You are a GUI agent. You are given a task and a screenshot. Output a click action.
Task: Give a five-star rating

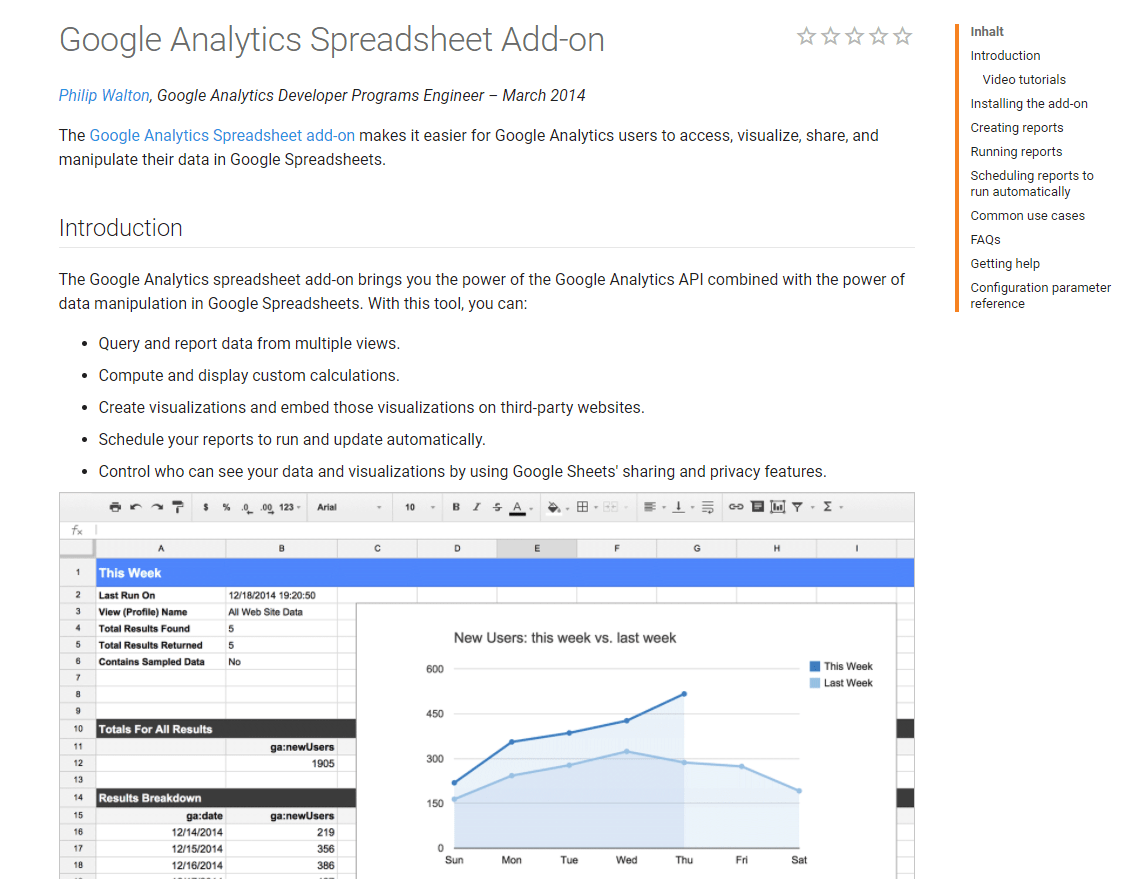coord(903,35)
